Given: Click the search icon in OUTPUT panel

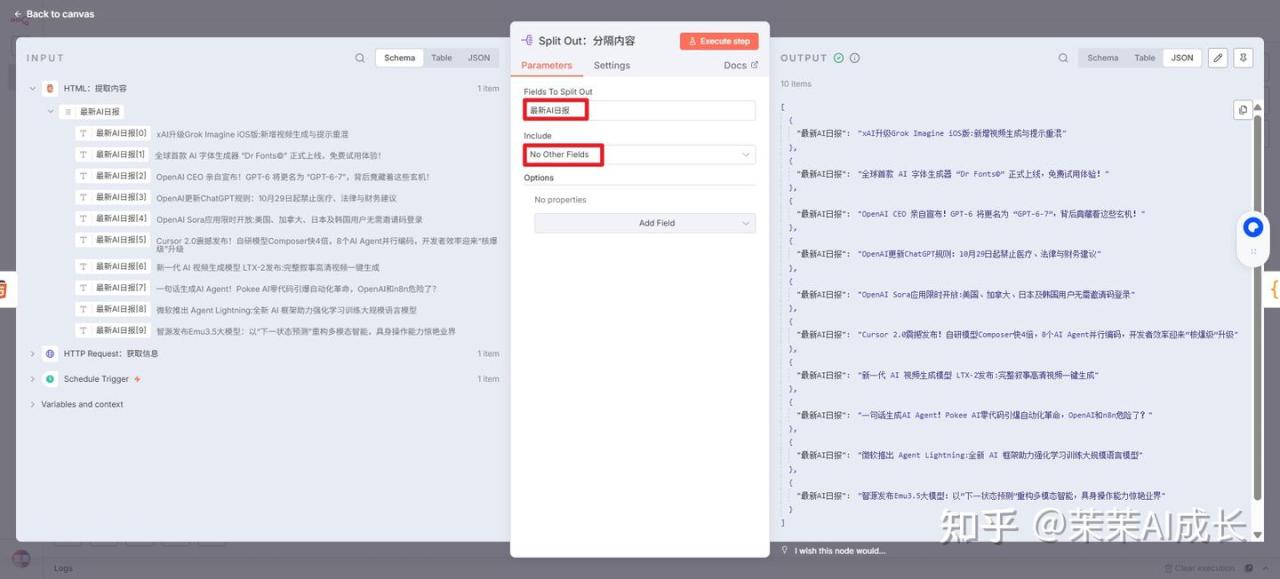Looking at the screenshot, I should pyautogui.click(x=1062, y=58).
